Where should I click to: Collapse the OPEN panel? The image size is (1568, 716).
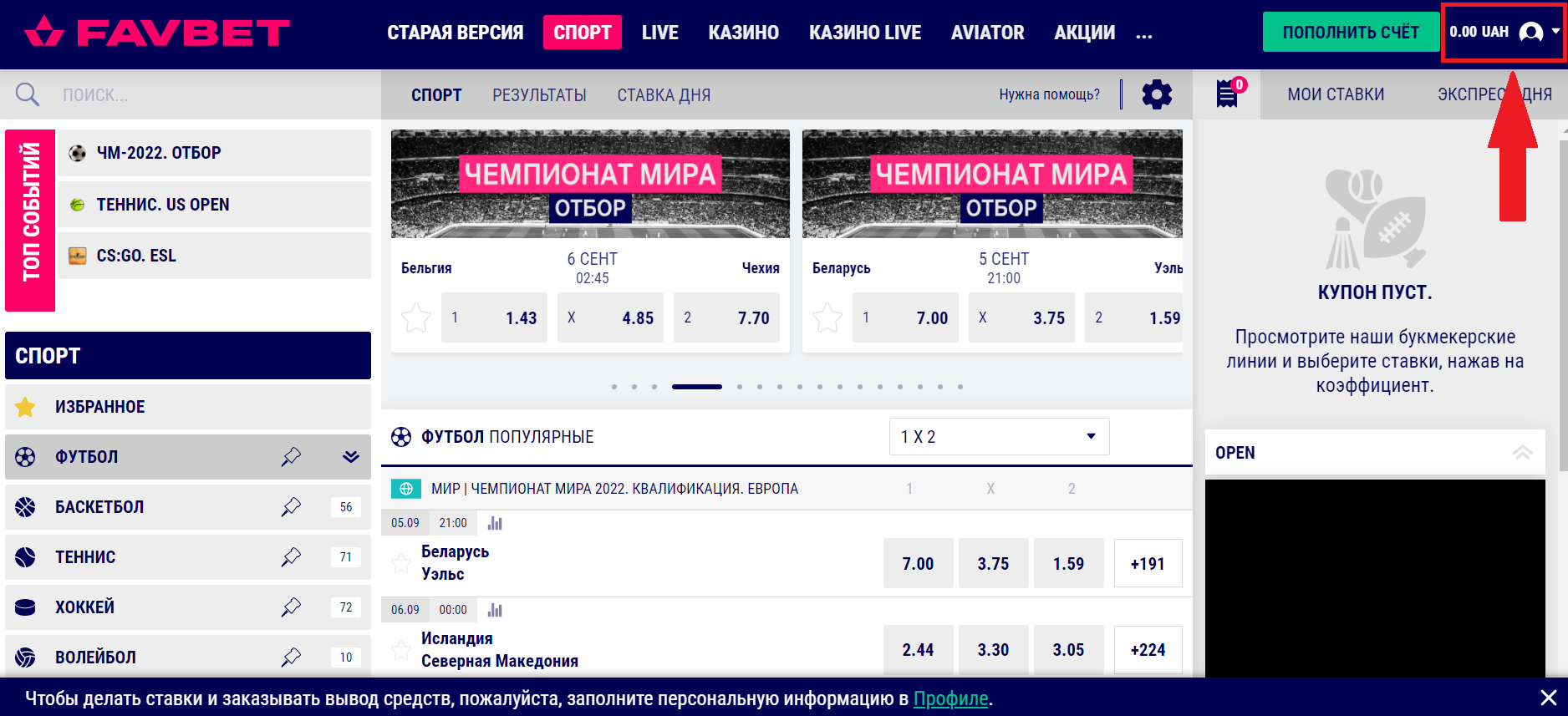pyautogui.click(x=1522, y=453)
